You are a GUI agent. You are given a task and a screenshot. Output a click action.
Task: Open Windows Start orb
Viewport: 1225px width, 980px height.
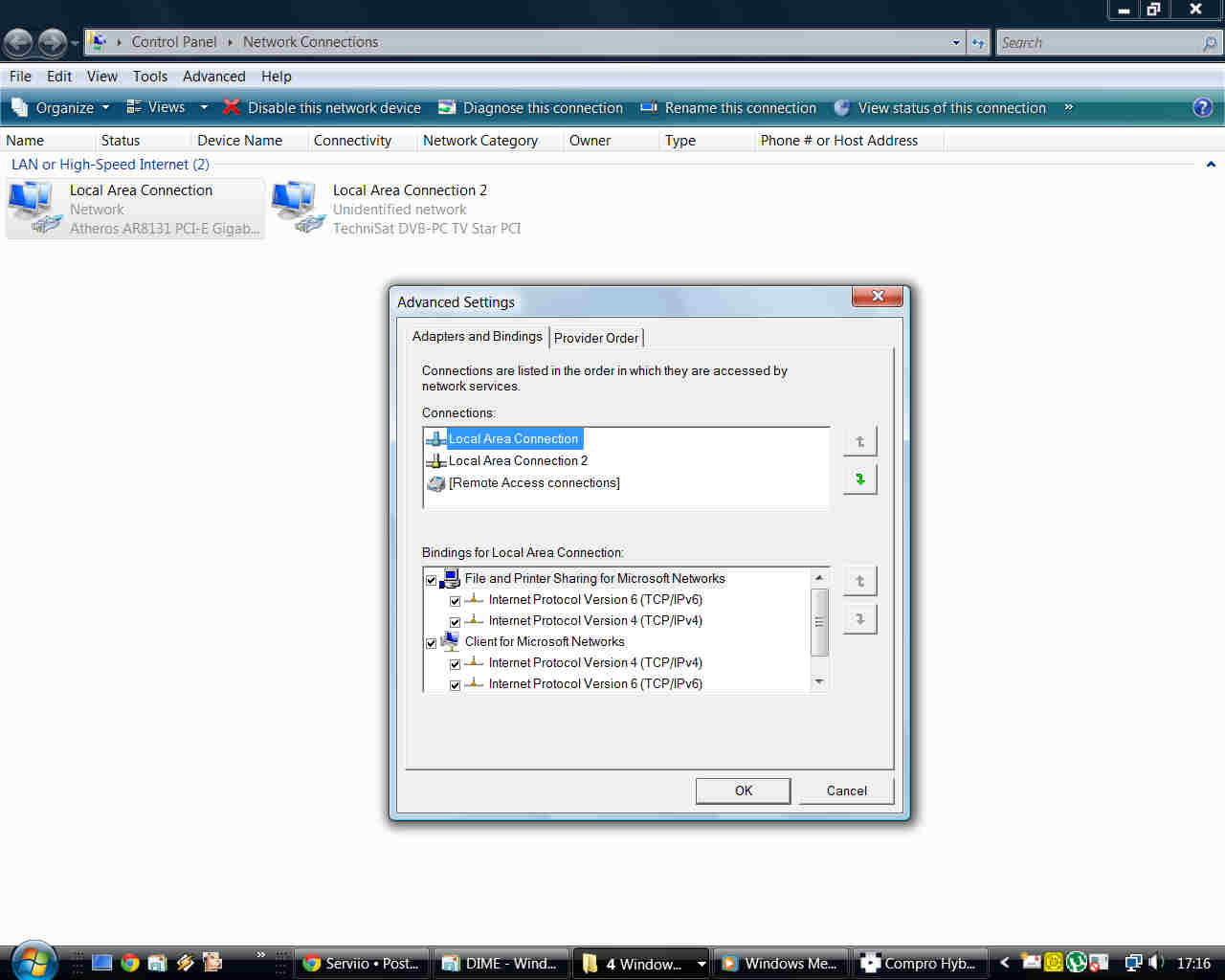pos(33,960)
